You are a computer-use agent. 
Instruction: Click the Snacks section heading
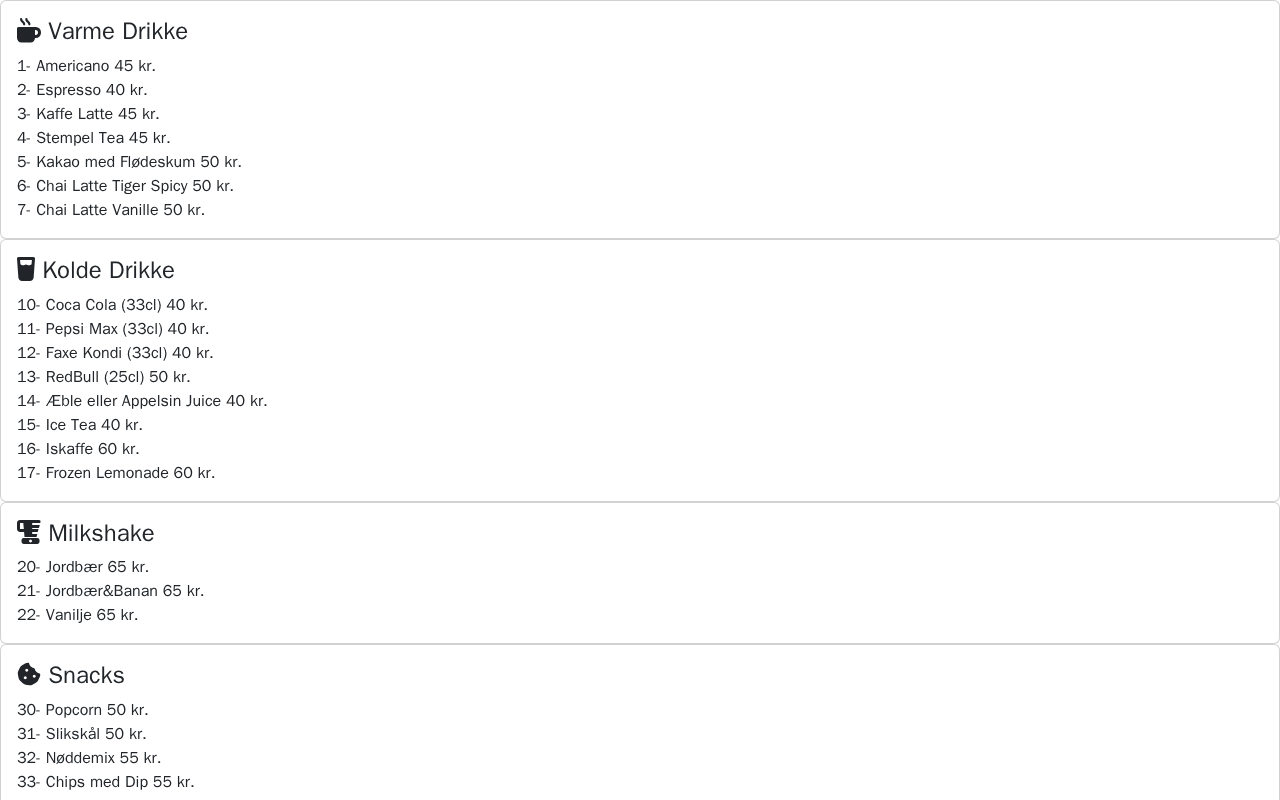coord(86,675)
